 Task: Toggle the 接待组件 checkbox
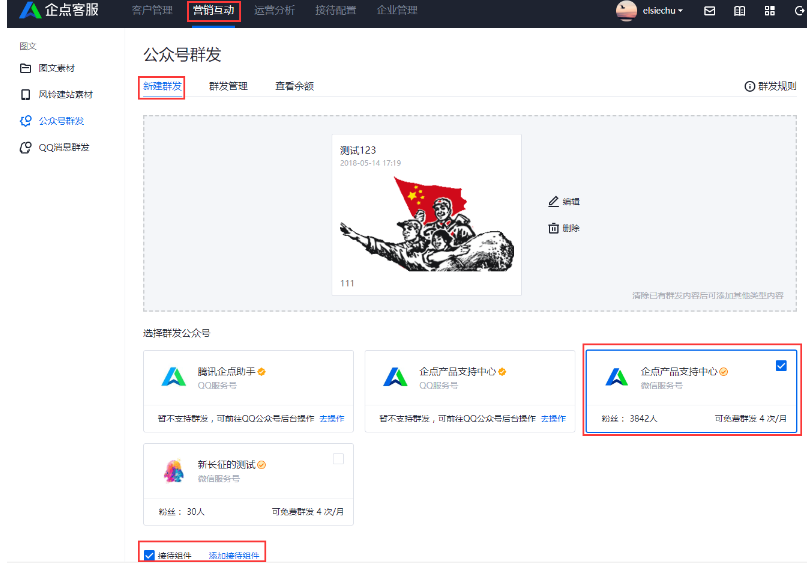coord(149,555)
